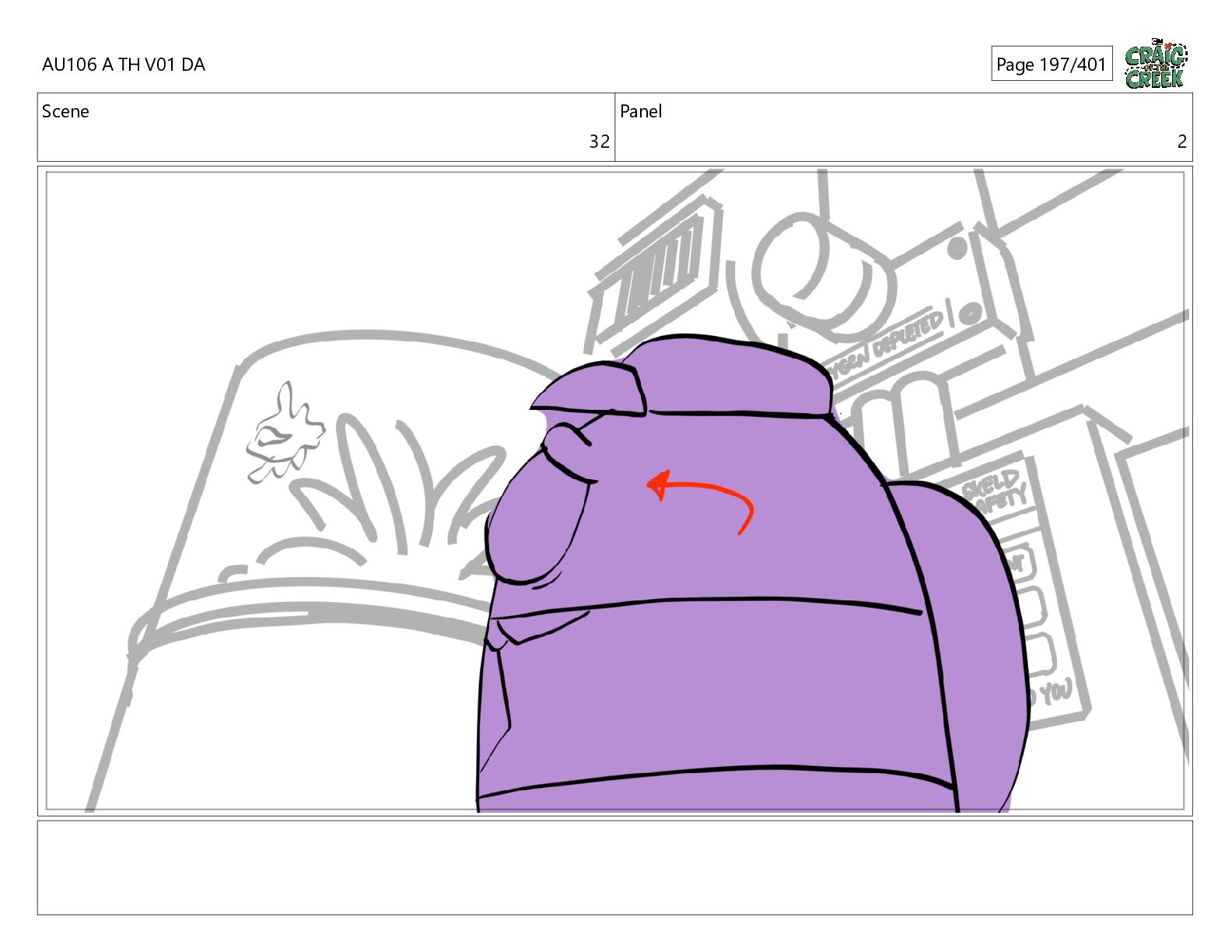Click the 'Scene' label
The height and width of the screenshot is (952, 1232).
(x=65, y=111)
